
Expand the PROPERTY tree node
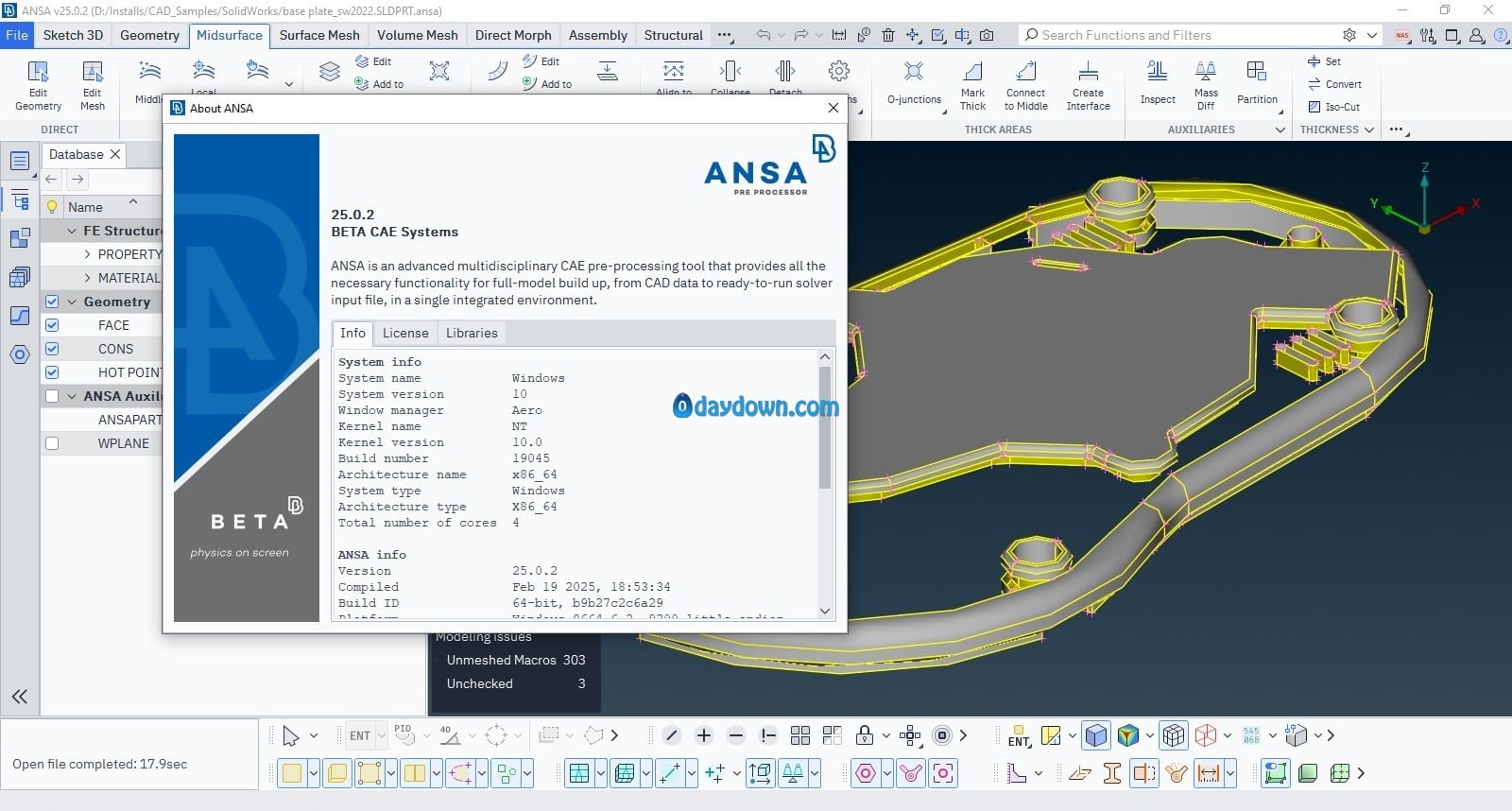(x=88, y=254)
